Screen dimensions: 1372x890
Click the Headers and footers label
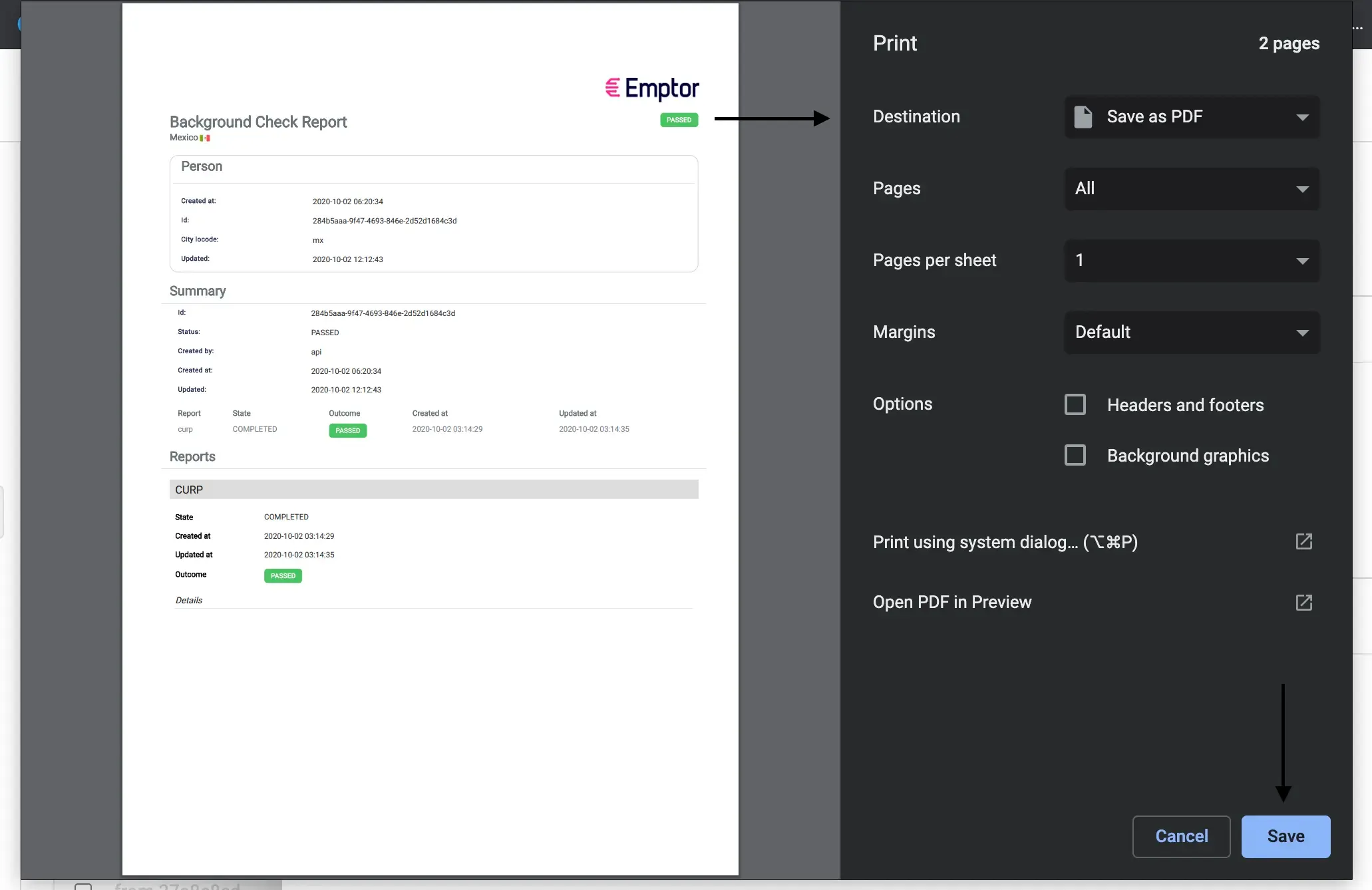click(1185, 405)
